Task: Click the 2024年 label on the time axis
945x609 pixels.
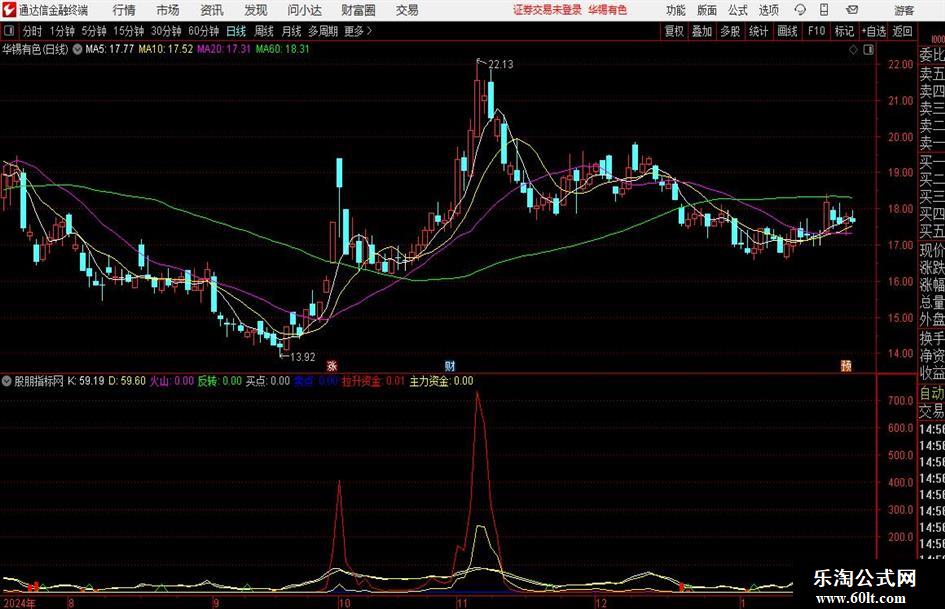Action: tap(19, 603)
